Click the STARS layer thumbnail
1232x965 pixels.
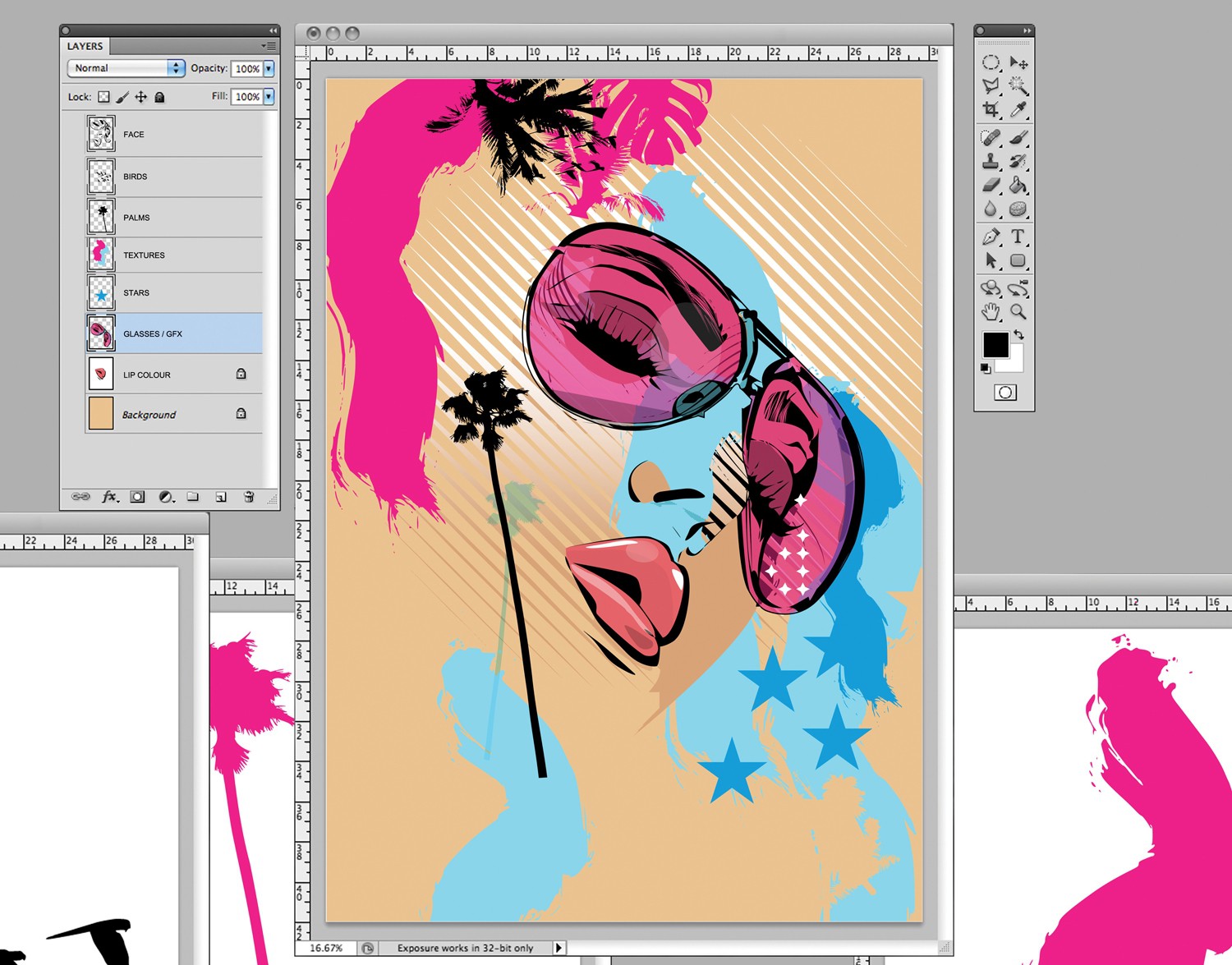pyautogui.click(x=101, y=292)
